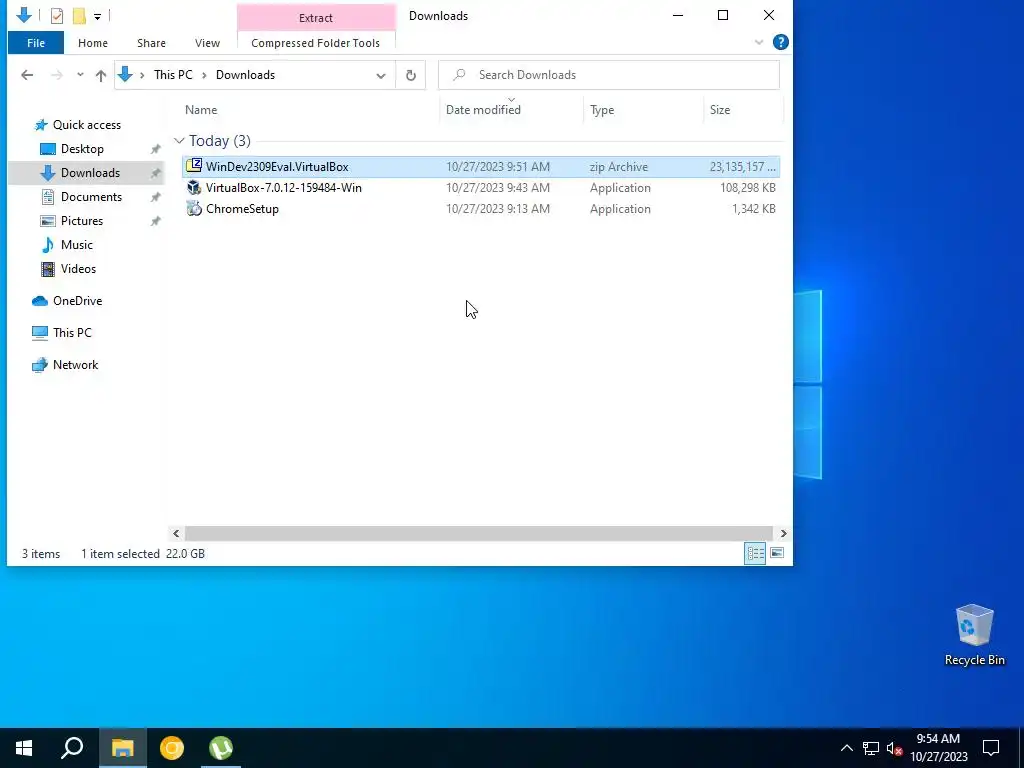Click Downloads in the address bar
Screen dimensions: 1024x768
click(x=246, y=75)
